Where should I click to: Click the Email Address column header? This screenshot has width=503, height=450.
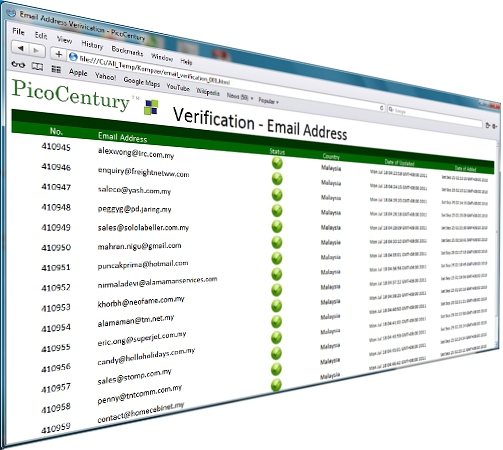[122, 137]
